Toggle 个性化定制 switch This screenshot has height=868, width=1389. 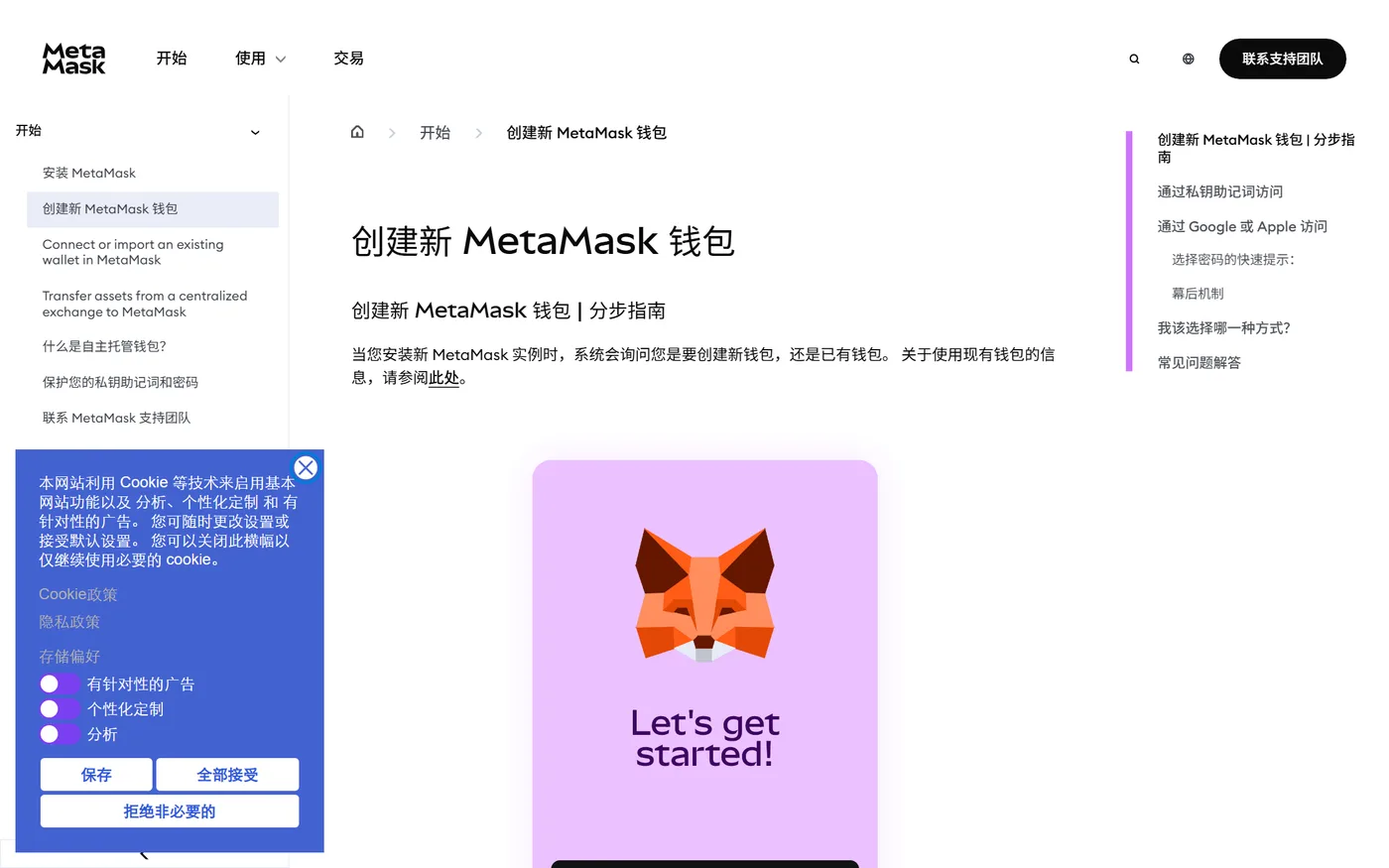point(60,708)
